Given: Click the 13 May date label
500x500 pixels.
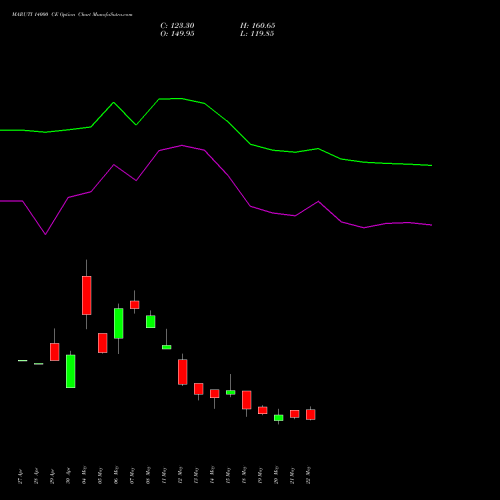Looking at the screenshot, I should point(196,475).
